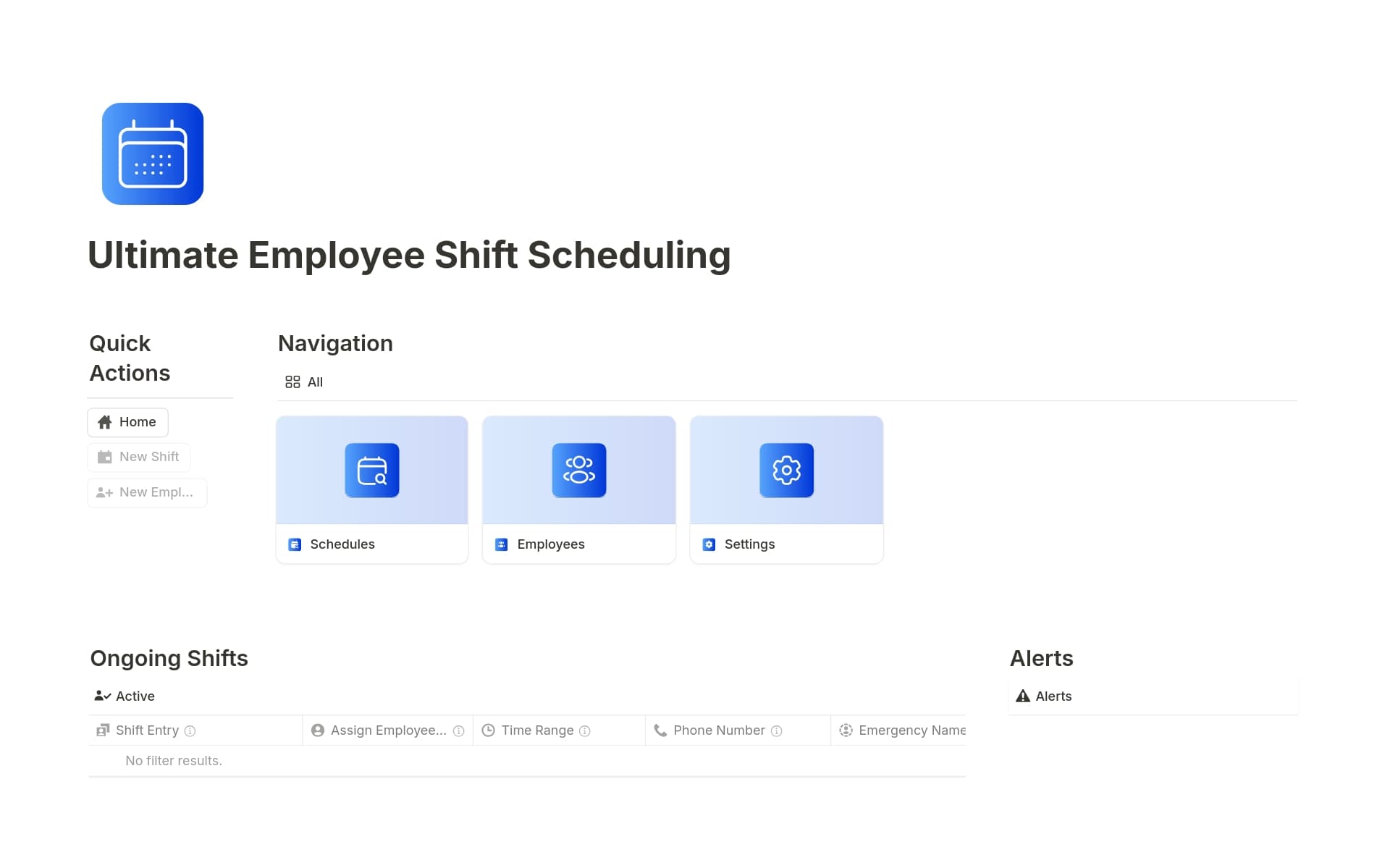The width and height of the screenshot is (1390, 868).
Task: Click the phone icon in Phone Number column
Action: point(661,730)
